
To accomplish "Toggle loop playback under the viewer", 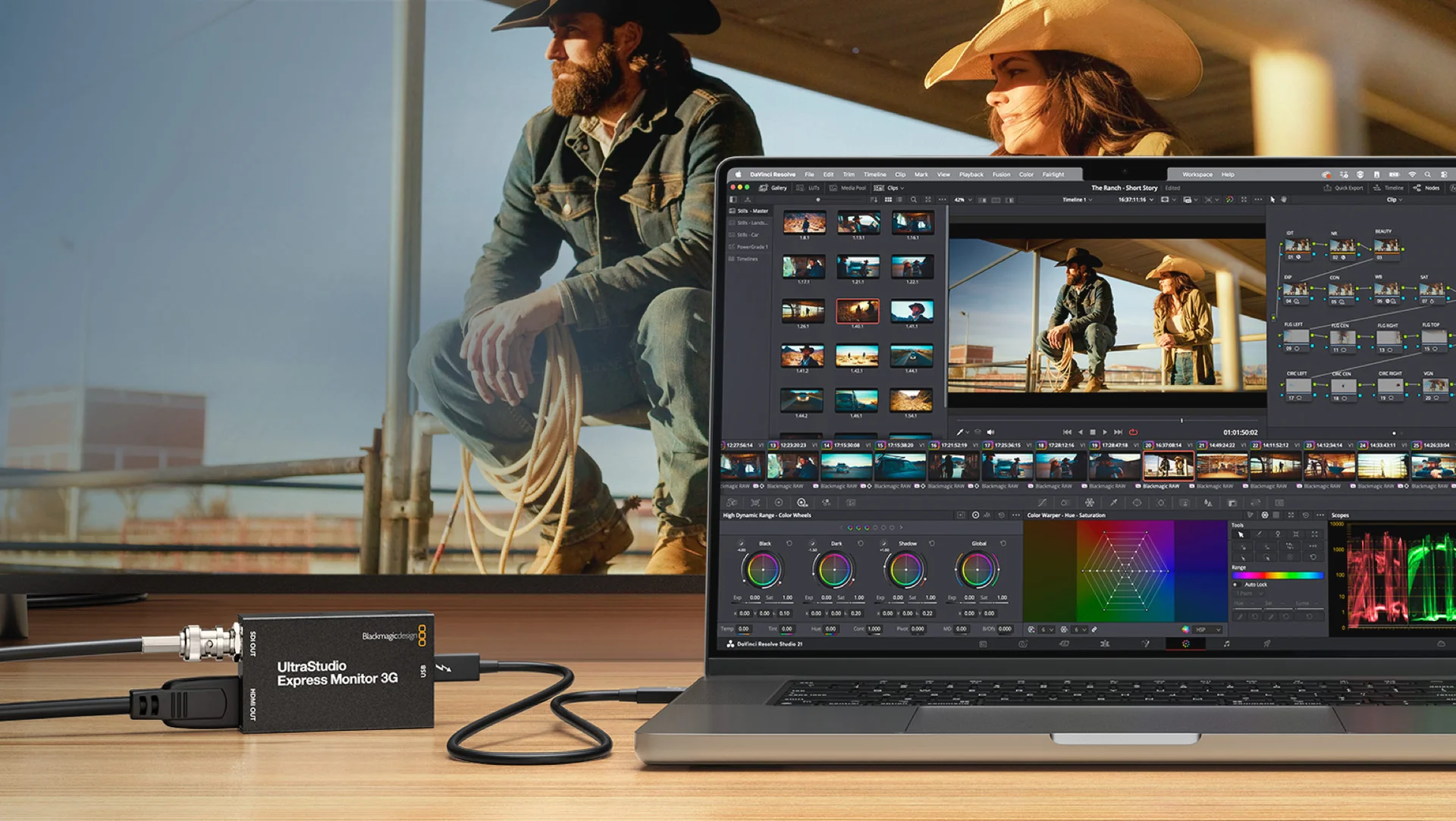I will coord(1134,432).
